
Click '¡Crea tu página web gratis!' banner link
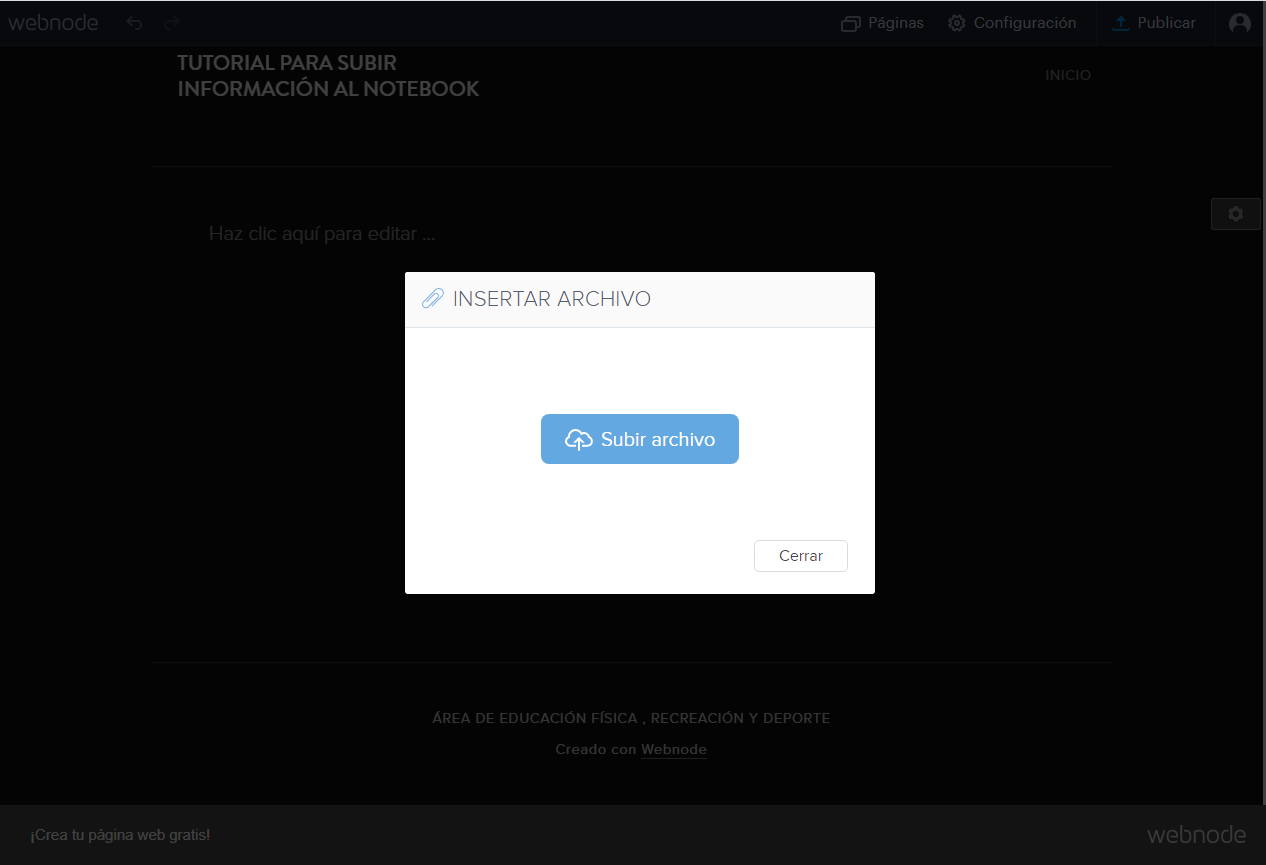(x=120, y=835)
